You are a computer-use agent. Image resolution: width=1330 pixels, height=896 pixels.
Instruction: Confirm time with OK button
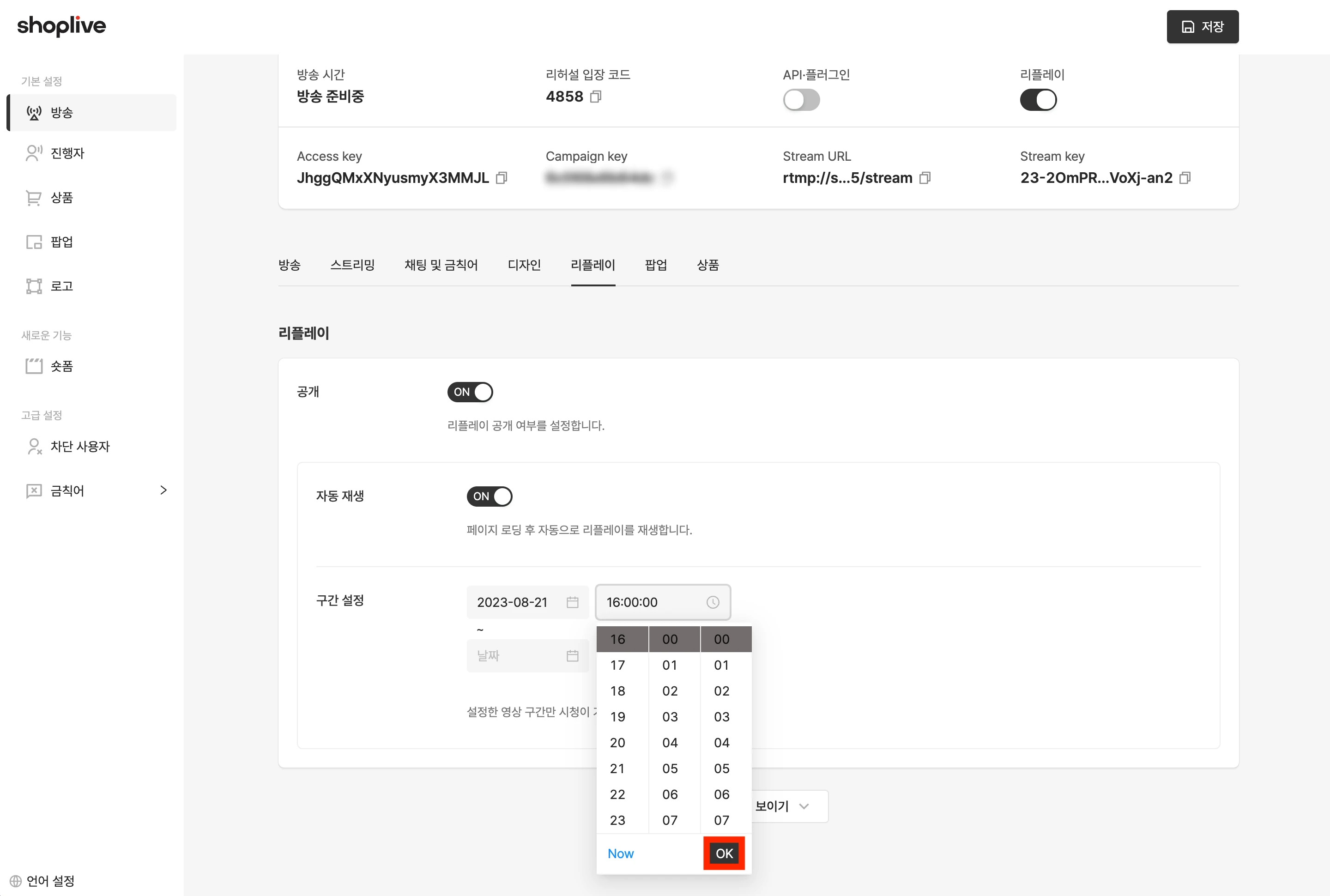724,854
